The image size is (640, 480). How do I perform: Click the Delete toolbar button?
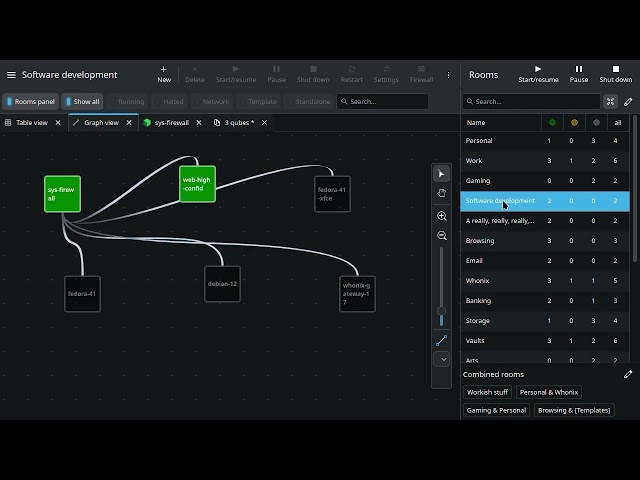pos(195,74)
